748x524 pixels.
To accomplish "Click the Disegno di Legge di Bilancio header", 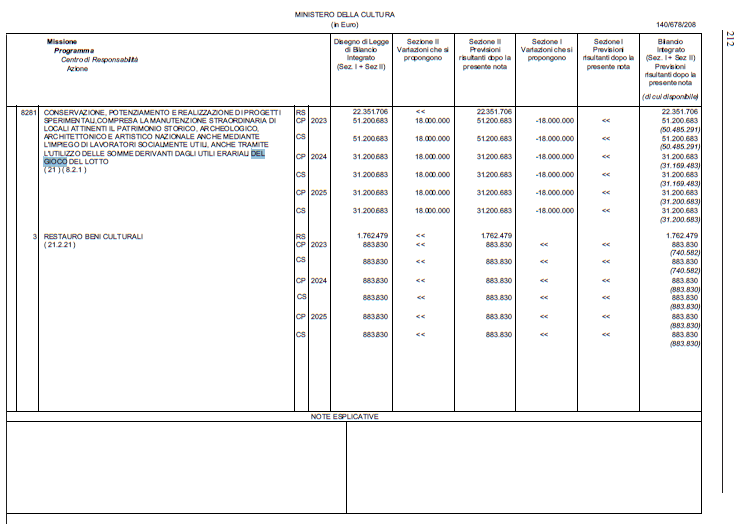I will 361,54.
